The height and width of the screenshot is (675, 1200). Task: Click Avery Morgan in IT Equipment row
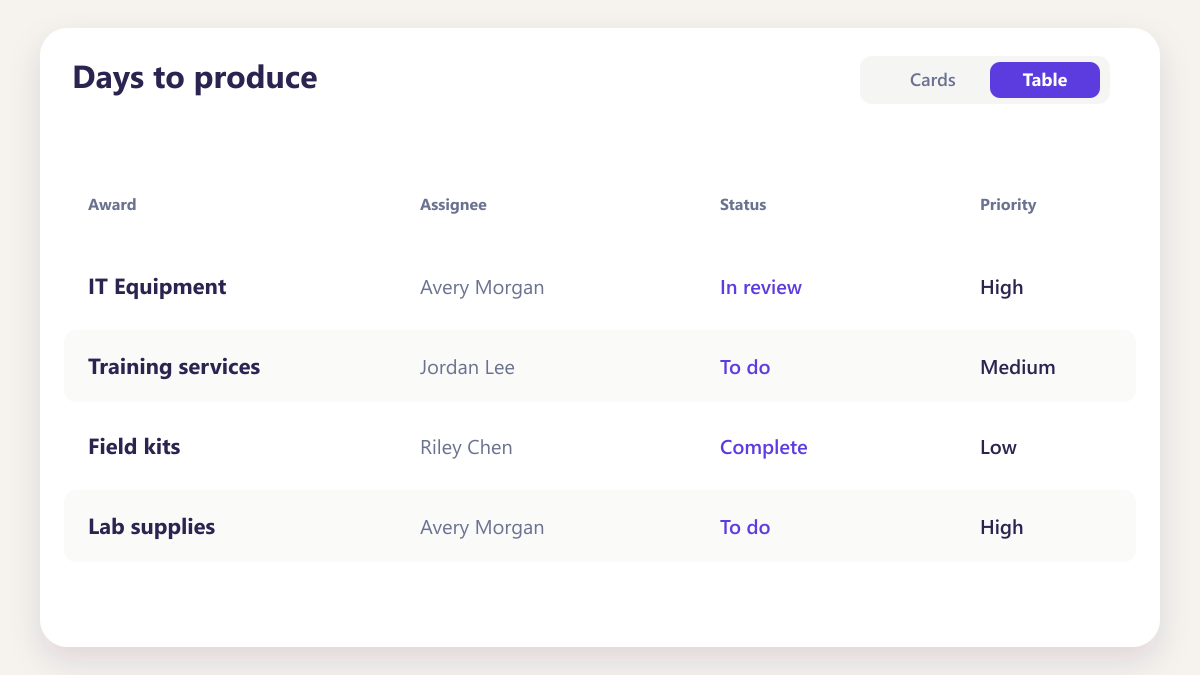coord(482,287)
